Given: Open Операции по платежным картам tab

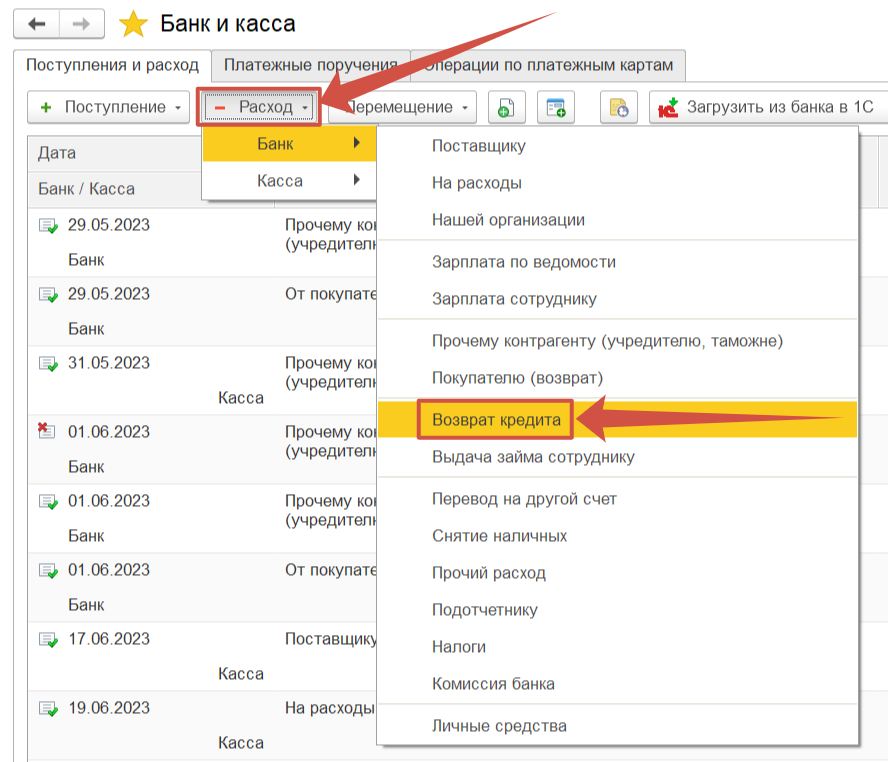Looking at the screenshot, I should (548, 66).
